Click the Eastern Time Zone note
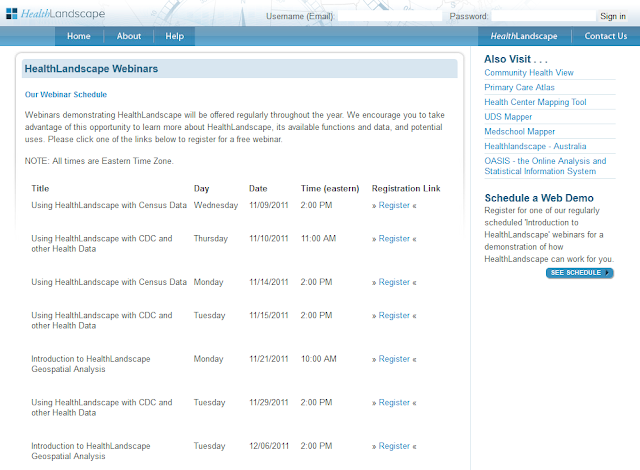 click(x=99, y=161)
